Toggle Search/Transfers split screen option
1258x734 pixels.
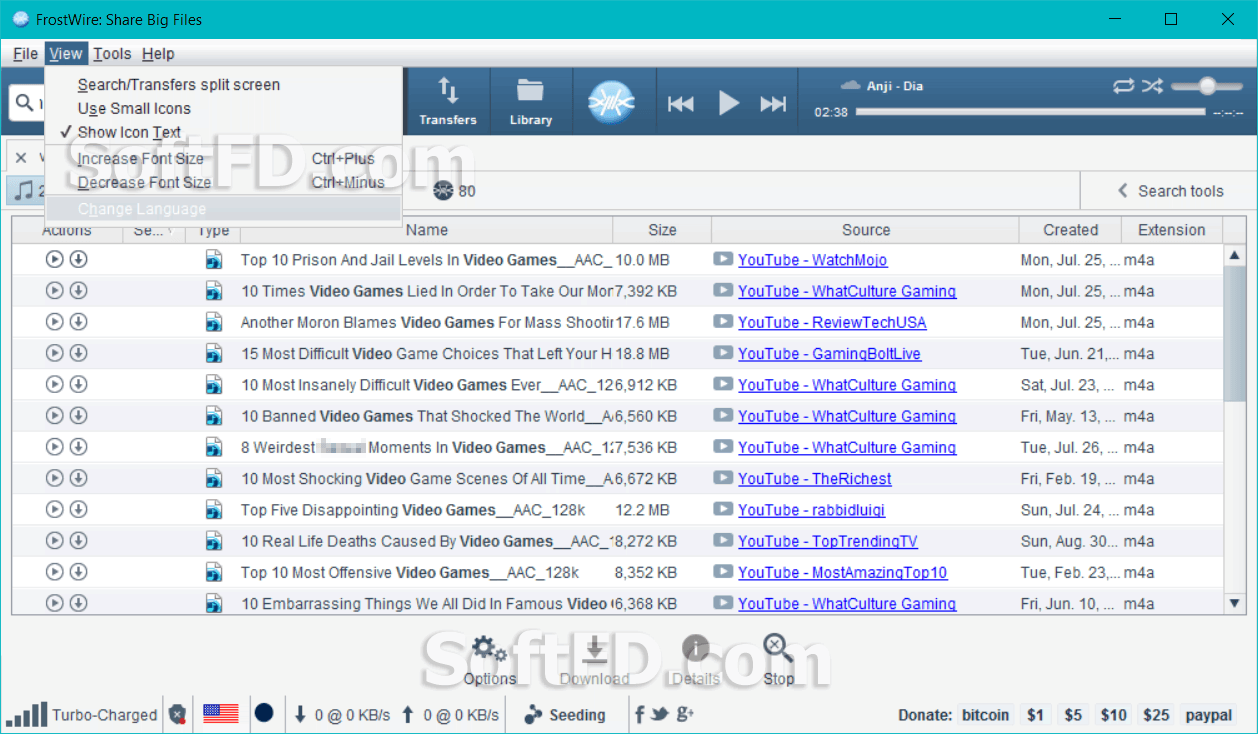click(x=223, y=85)
